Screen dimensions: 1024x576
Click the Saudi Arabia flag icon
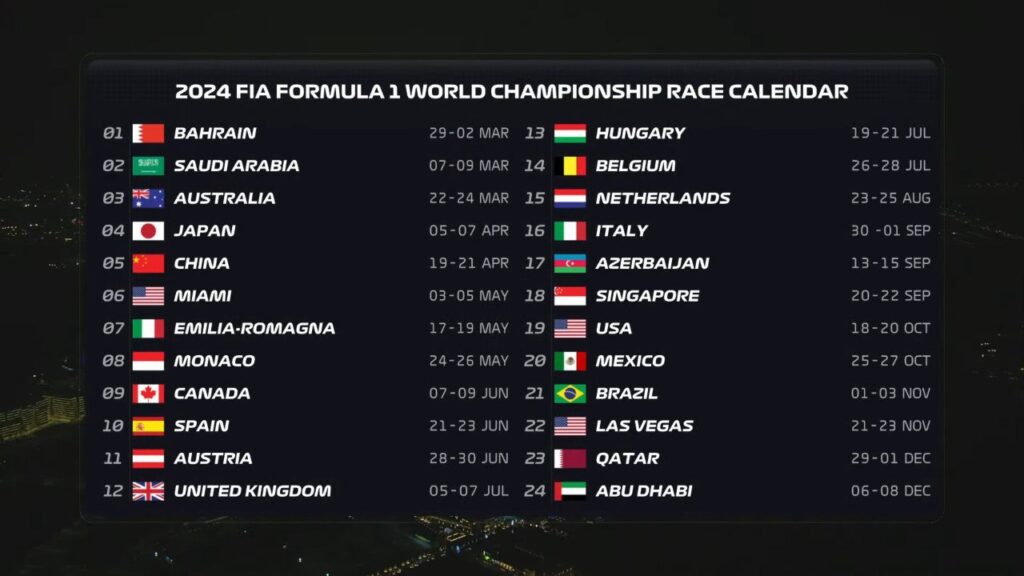coord(148,166)
